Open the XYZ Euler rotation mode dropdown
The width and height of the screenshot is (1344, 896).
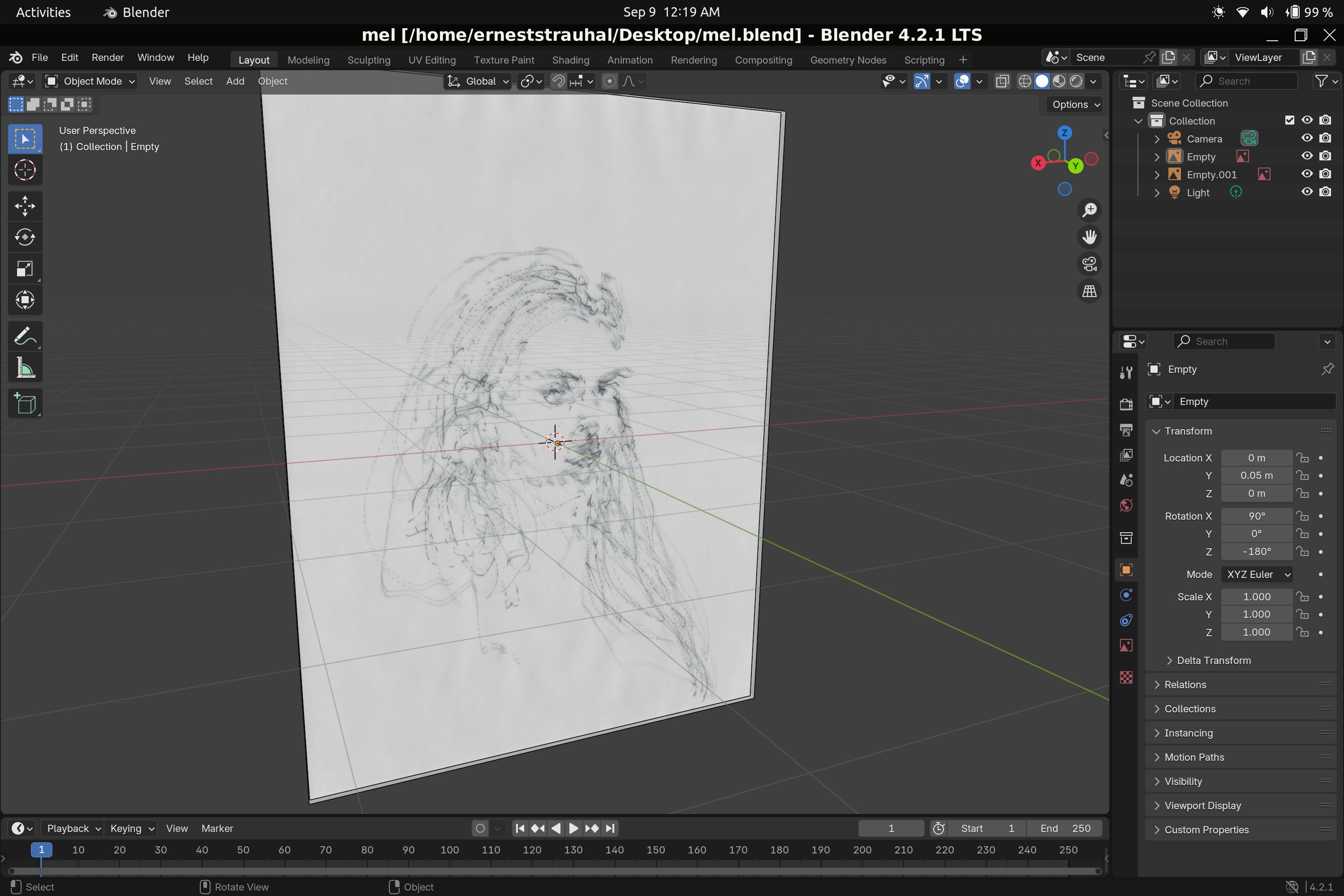click(x=1256, y=574)
